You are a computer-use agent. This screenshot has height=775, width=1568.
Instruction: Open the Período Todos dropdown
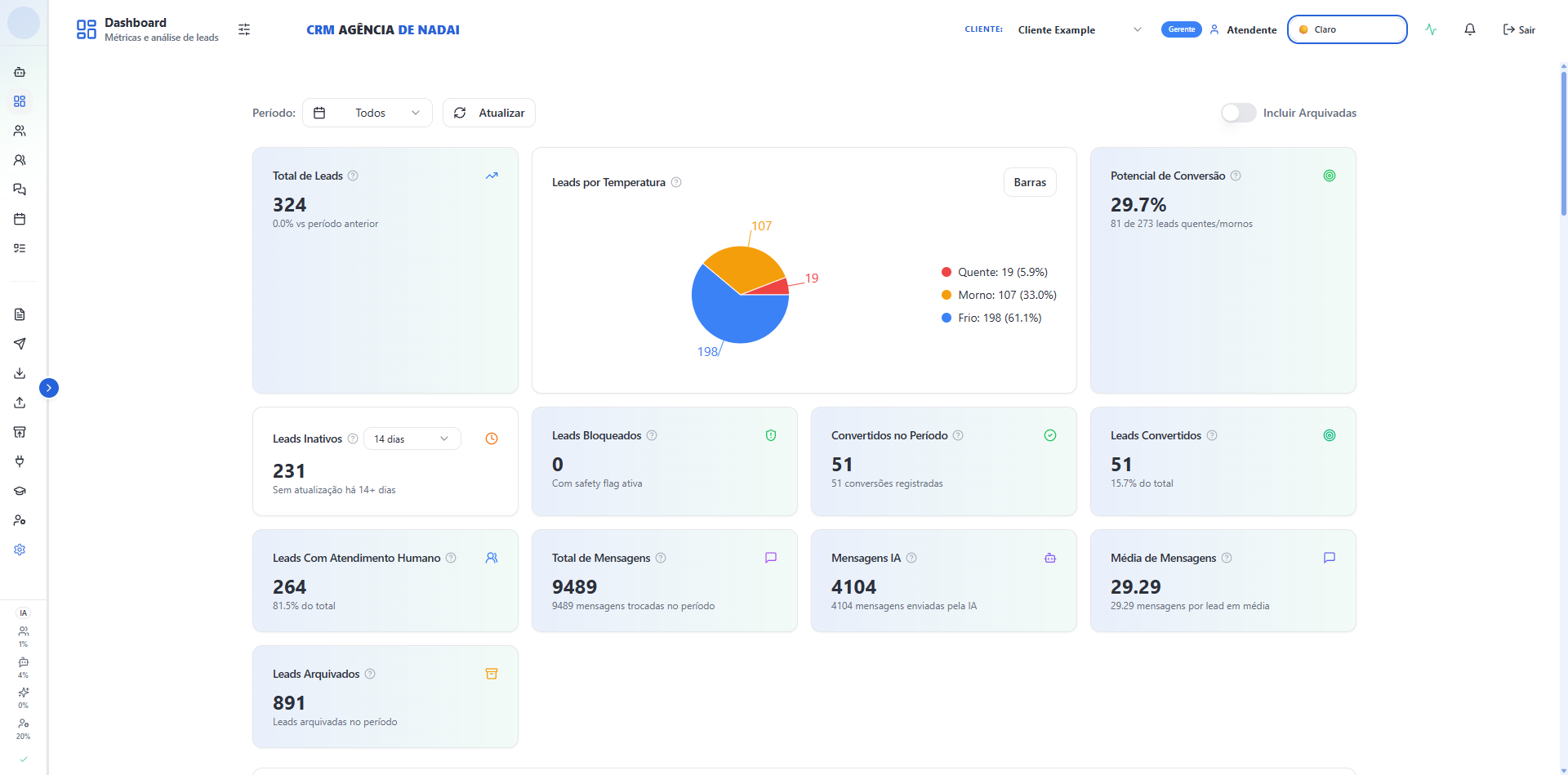pos(367,113)
